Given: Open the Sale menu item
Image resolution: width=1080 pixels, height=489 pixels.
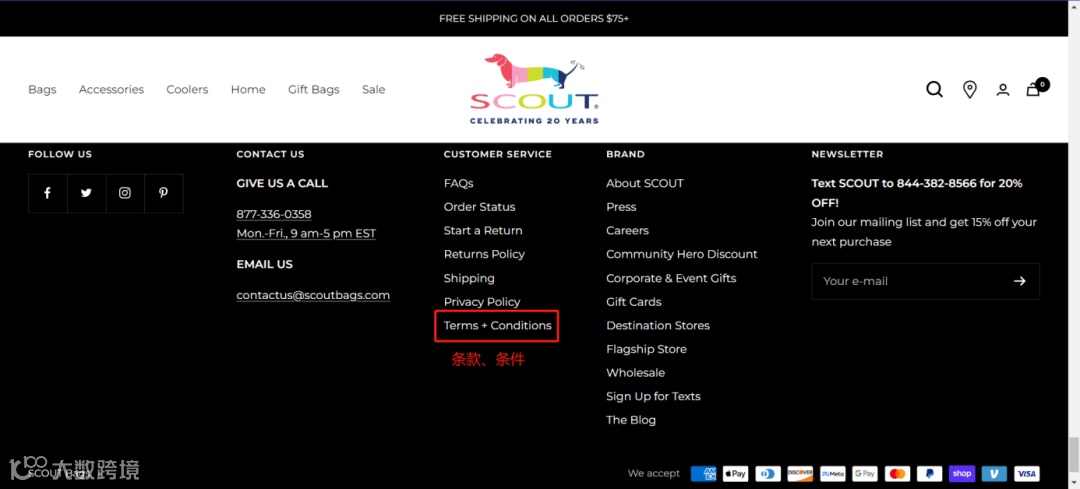Looking at the screenshot, I should [373, 90].
